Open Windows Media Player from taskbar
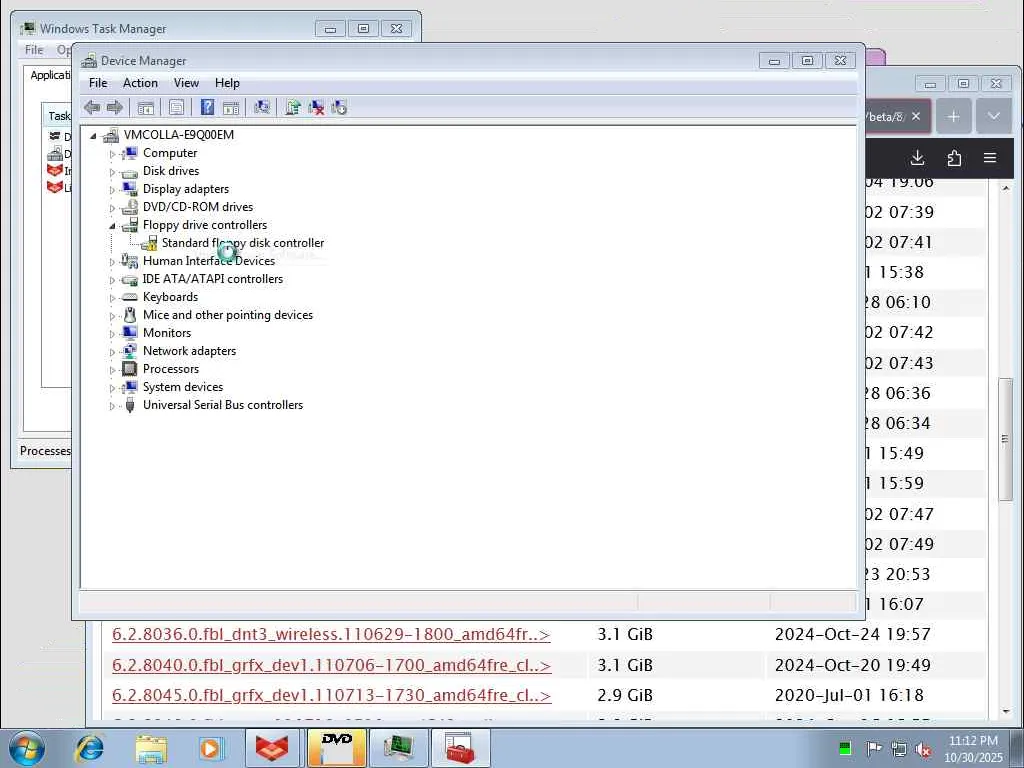The height and width of the screenshot is (768, 1024). coord(210,748)
